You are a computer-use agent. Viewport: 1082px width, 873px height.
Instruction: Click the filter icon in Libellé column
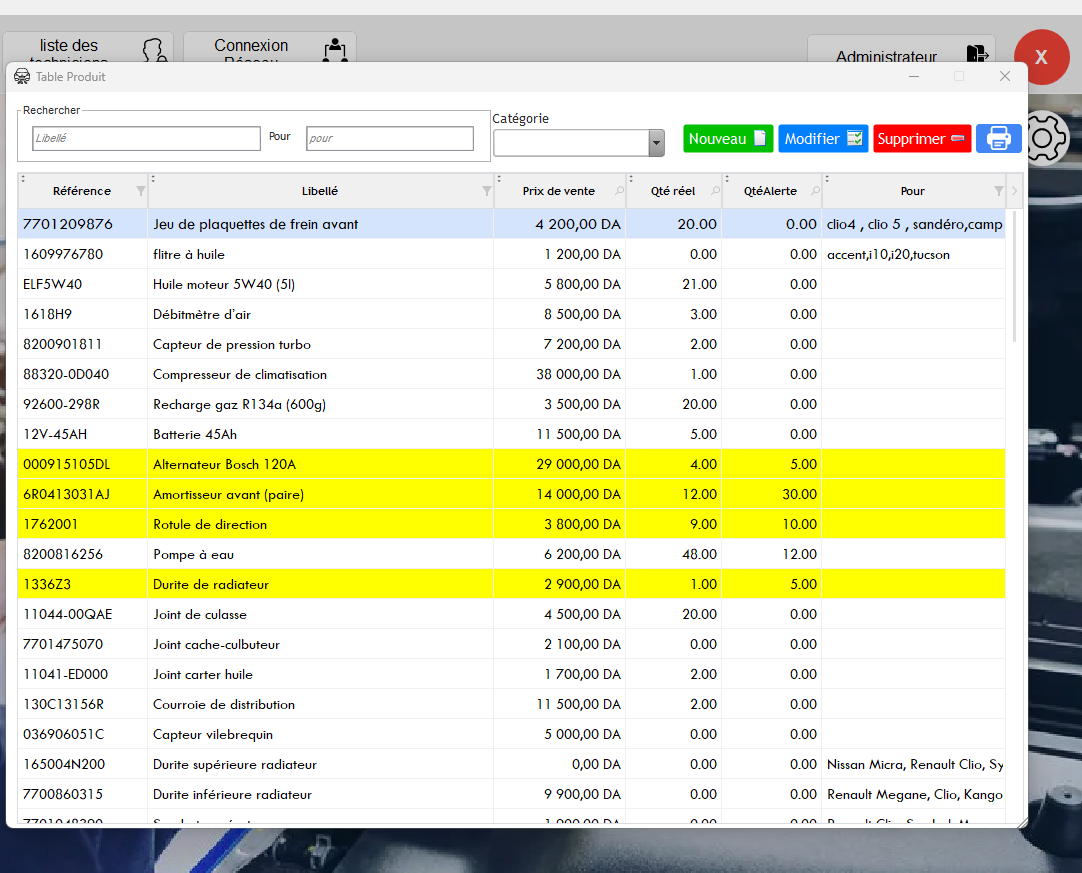pyautogui.click(x=486, y=191)
